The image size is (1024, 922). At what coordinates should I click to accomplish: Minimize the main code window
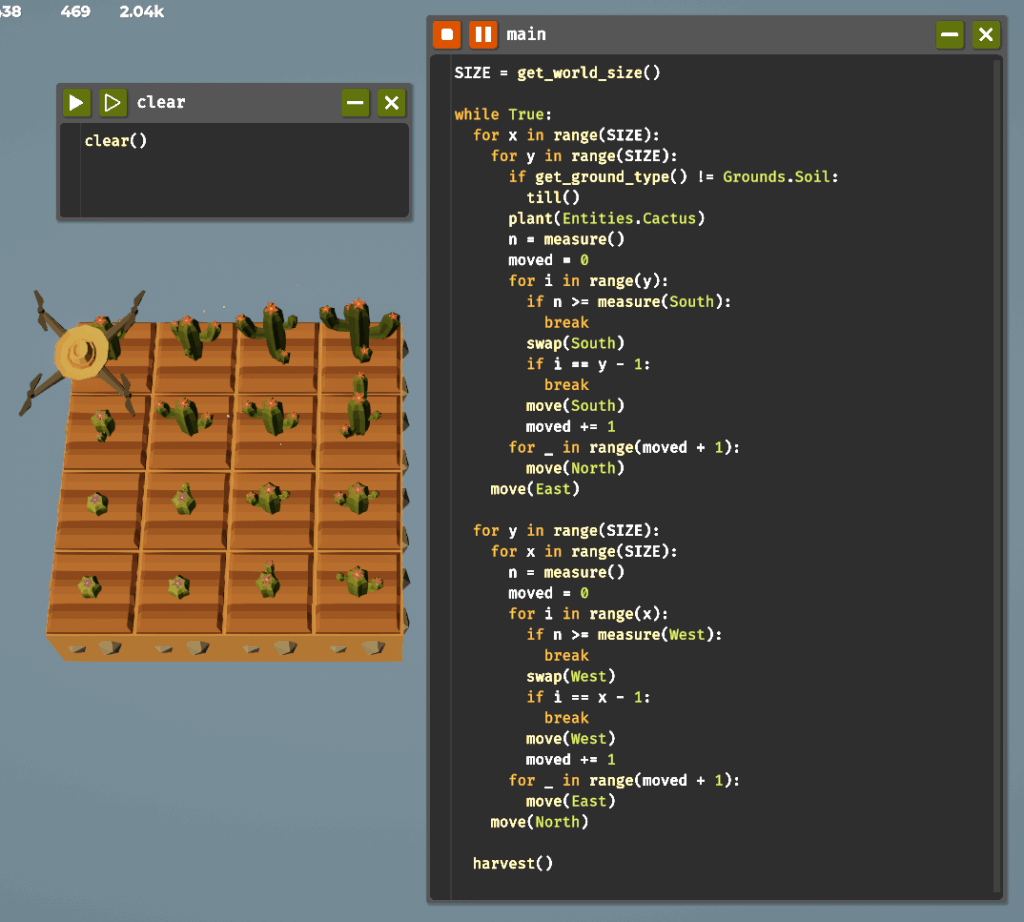pos(949,35)
